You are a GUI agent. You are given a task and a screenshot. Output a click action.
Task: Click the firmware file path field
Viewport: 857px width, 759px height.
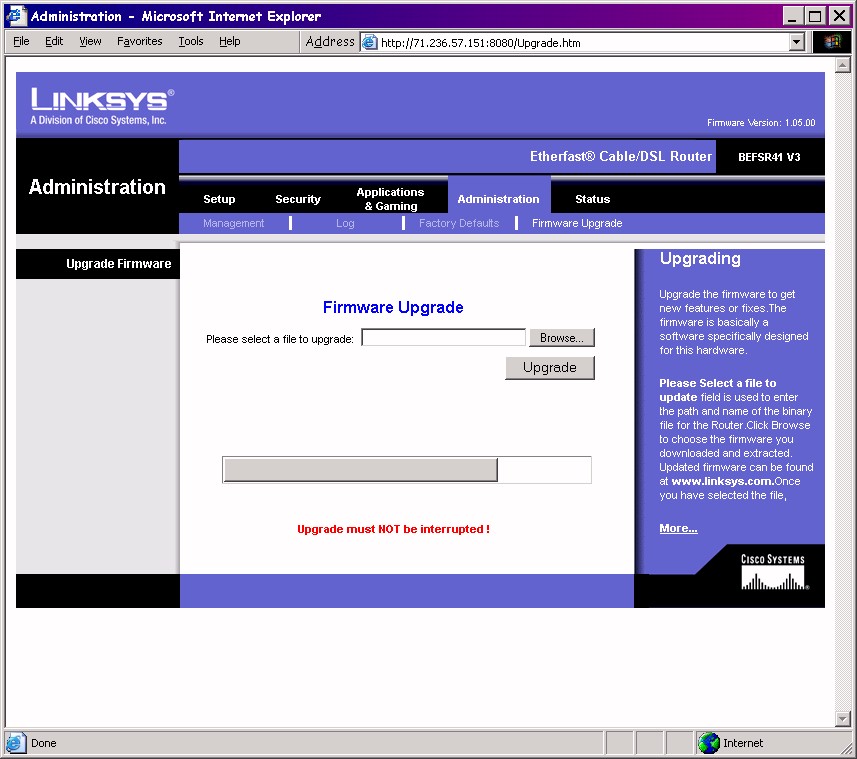(x=443, y=337)
